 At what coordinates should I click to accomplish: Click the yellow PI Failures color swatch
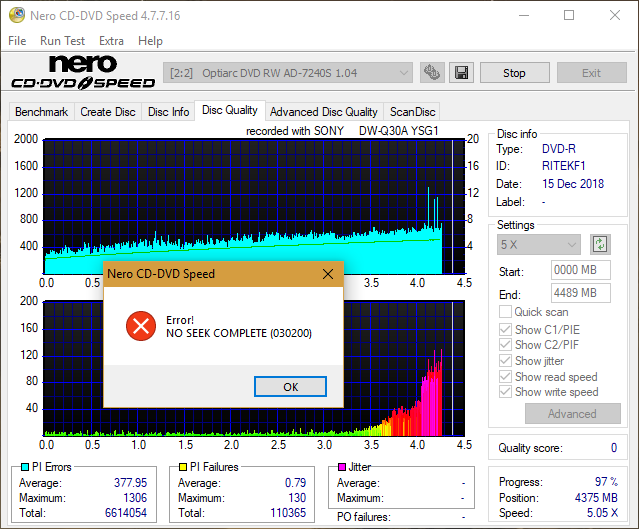coord(183,467)
